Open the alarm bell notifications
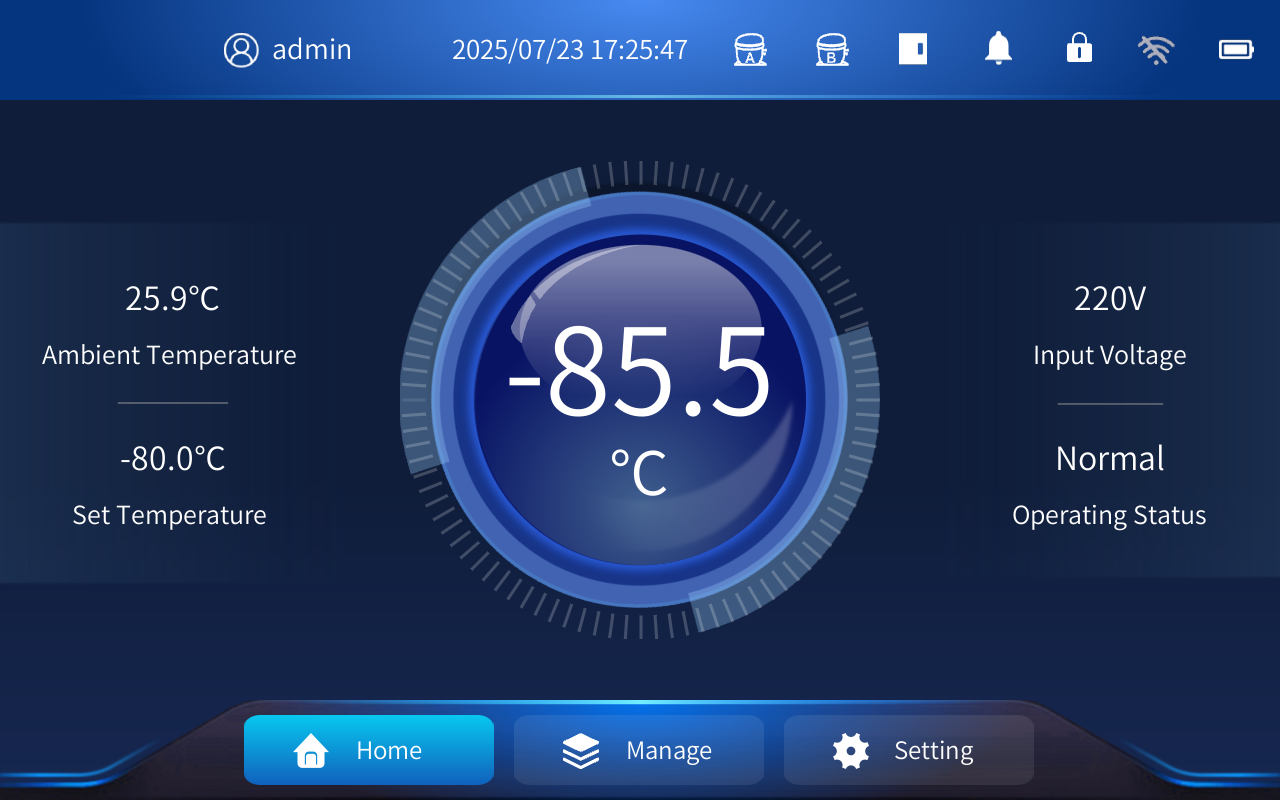The image size is (1280, 800). (998, 49)
